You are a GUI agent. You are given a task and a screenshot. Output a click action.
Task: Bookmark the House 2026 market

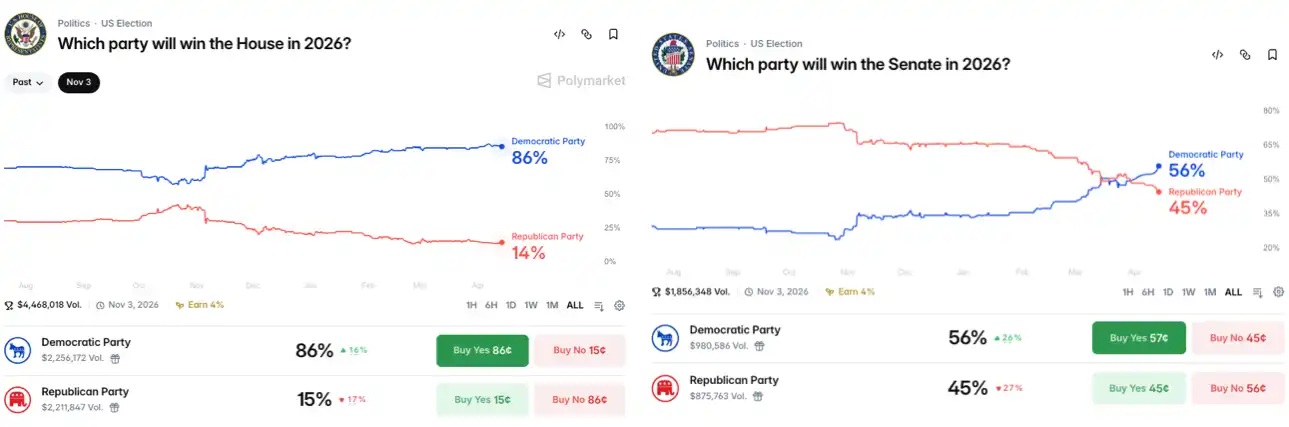pos(613,34)
